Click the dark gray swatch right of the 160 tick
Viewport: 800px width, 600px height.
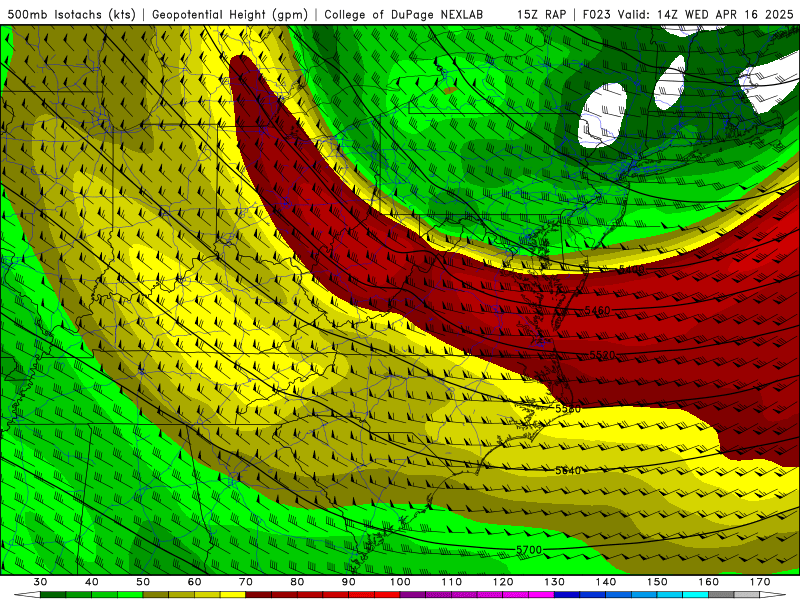[721, 595]
